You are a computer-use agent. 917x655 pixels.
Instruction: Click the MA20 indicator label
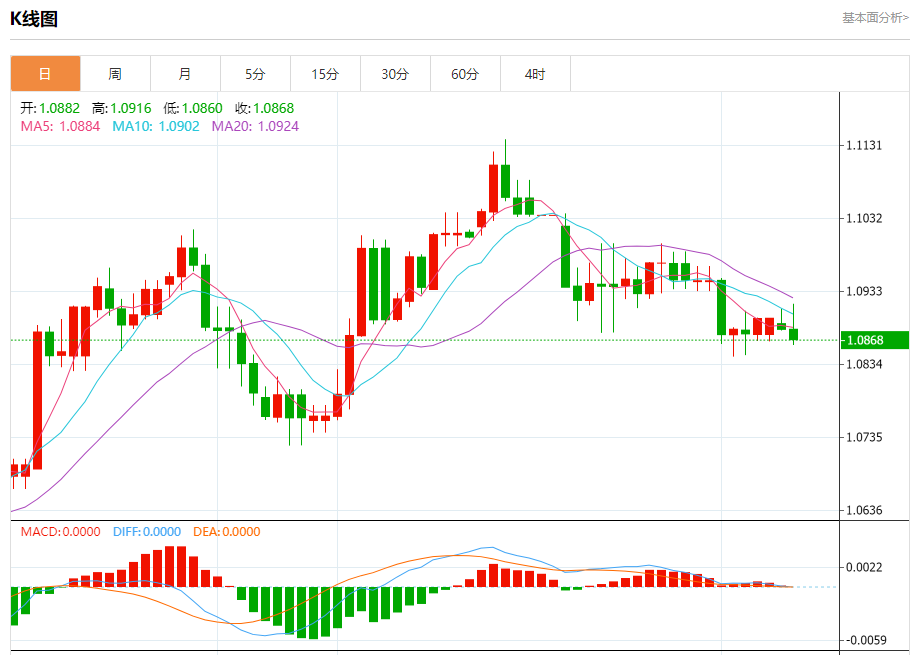tap(255, 126)
